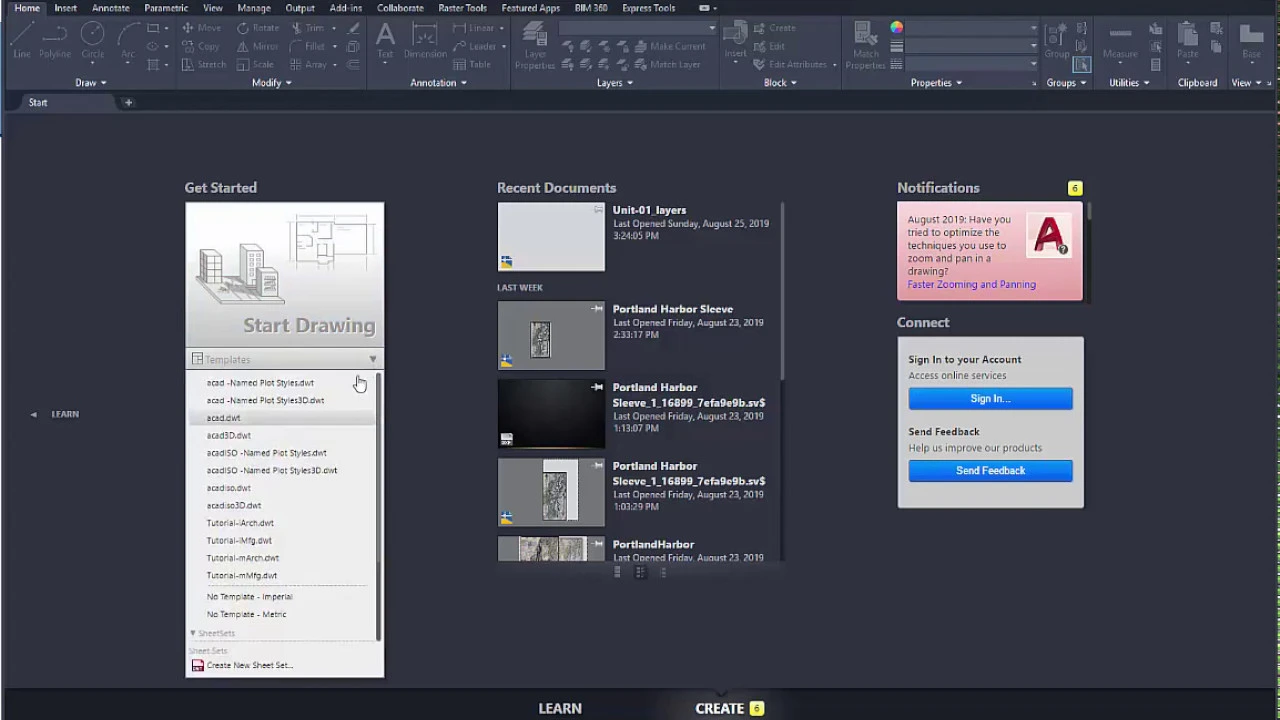The height and width of the screenshot is (720, 1280).
Task: Click the Match Properties icon
Action: [x=866, y=46]
